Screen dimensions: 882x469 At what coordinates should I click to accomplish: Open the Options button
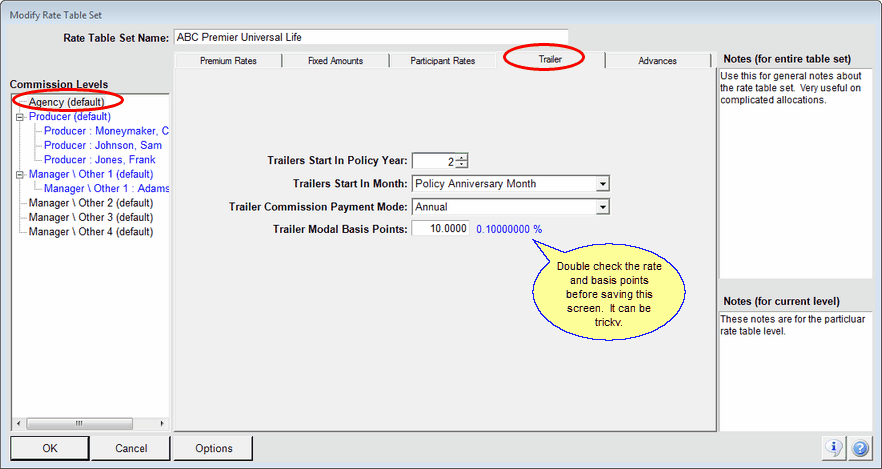click(x=213, y=448)
